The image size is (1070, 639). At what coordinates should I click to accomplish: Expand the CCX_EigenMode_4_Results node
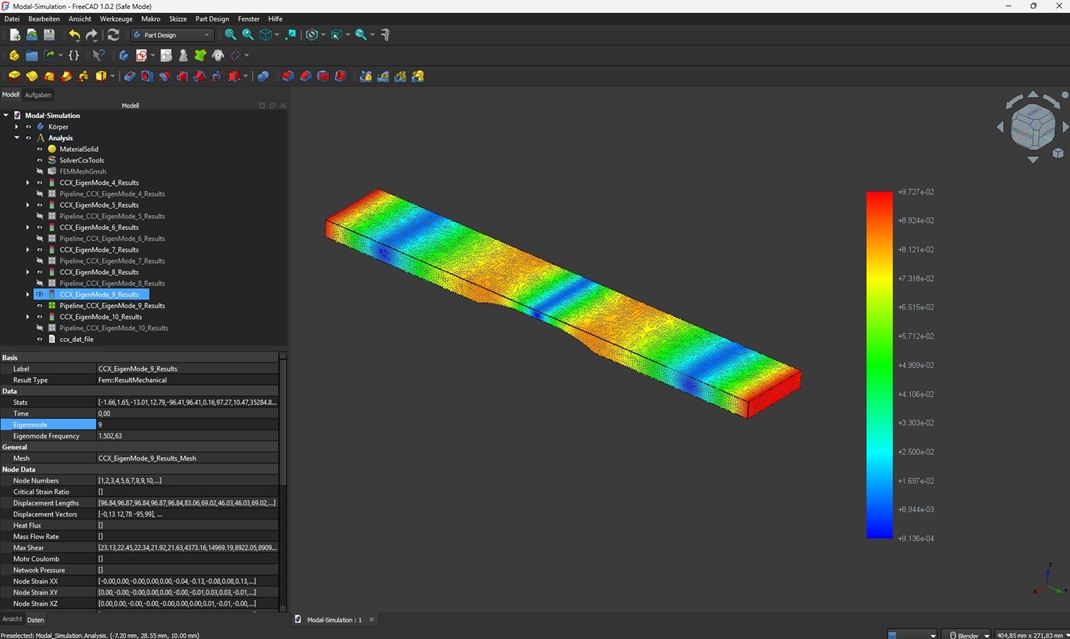point(28,183)
